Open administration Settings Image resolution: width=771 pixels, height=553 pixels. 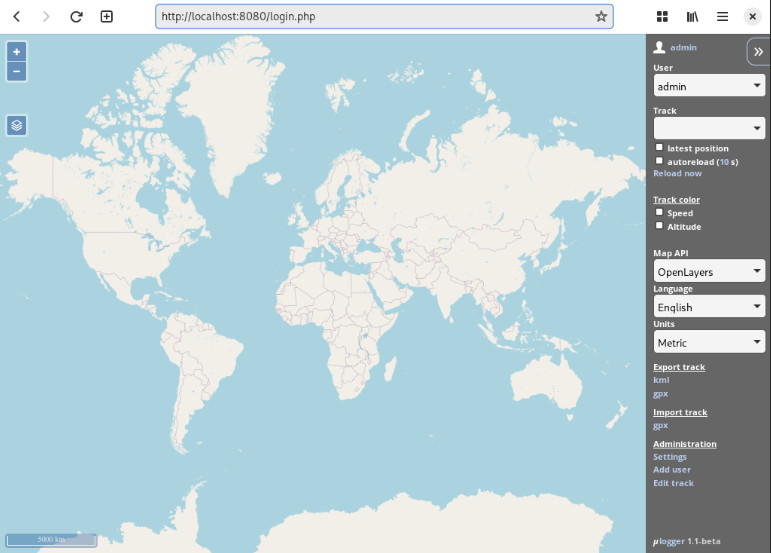(x=670, y=457)
